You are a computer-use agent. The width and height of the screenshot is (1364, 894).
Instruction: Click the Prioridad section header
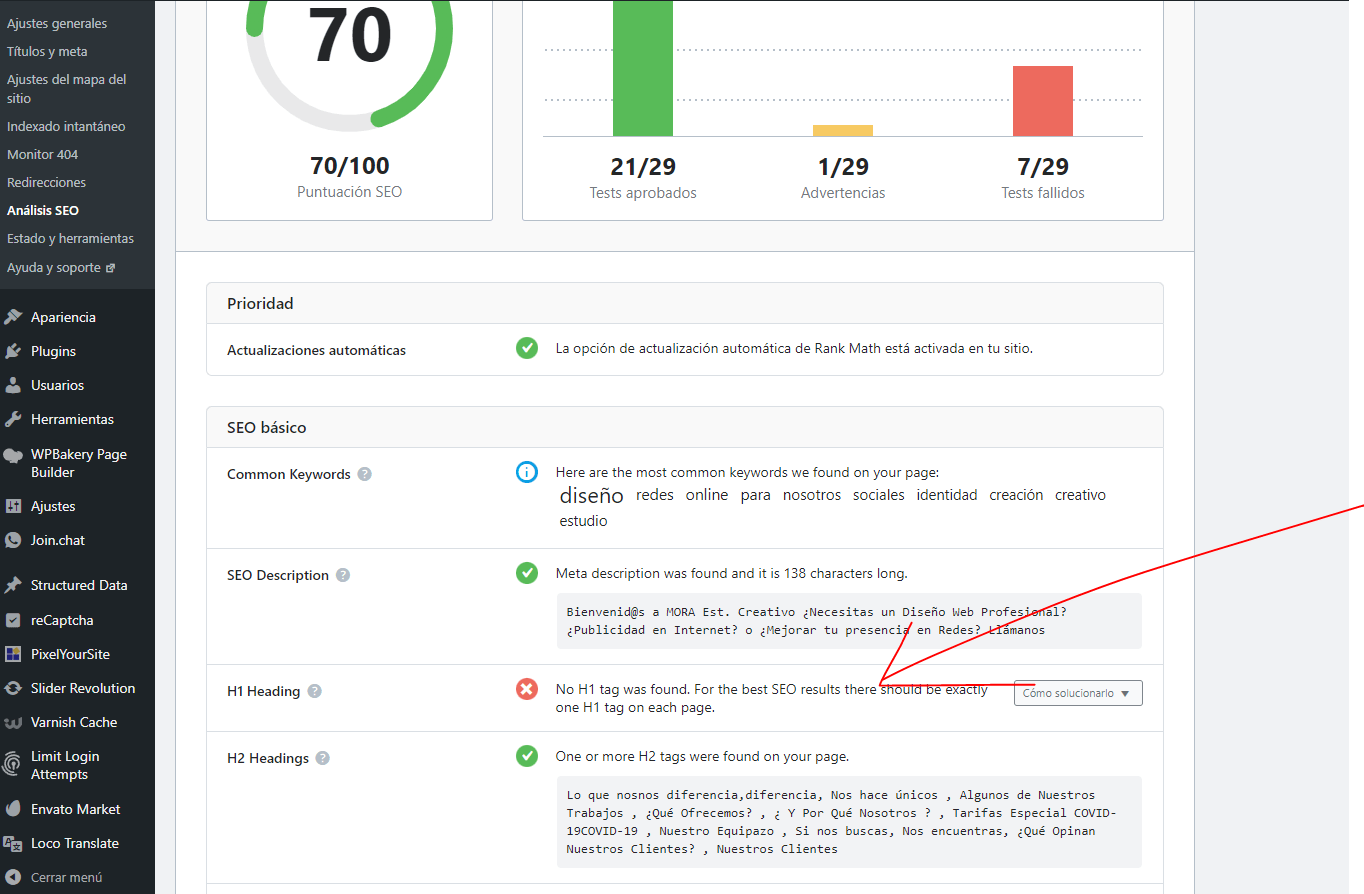685,303
